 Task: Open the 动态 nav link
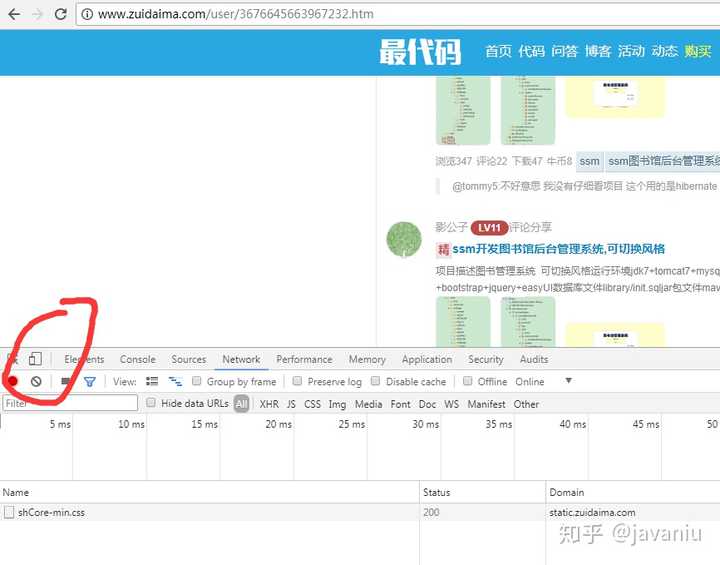click(x=664, y=51)
